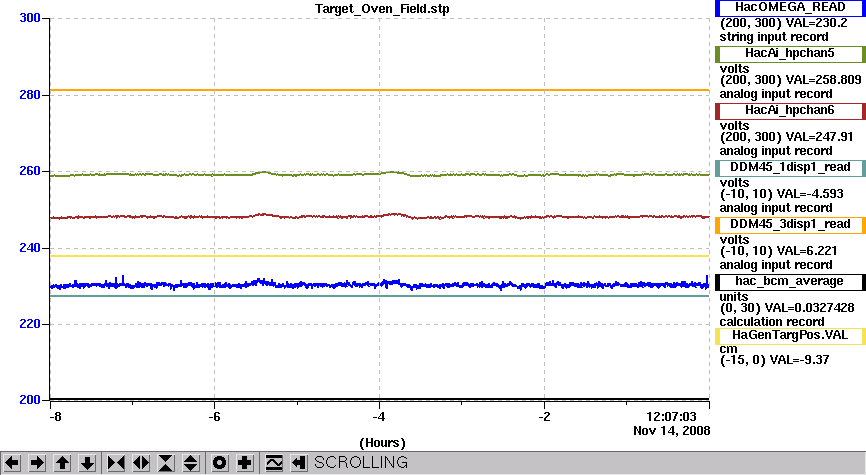Click the -2 hours x-axis tick label
The image size is (866, 475).
[x=544, y=417]
